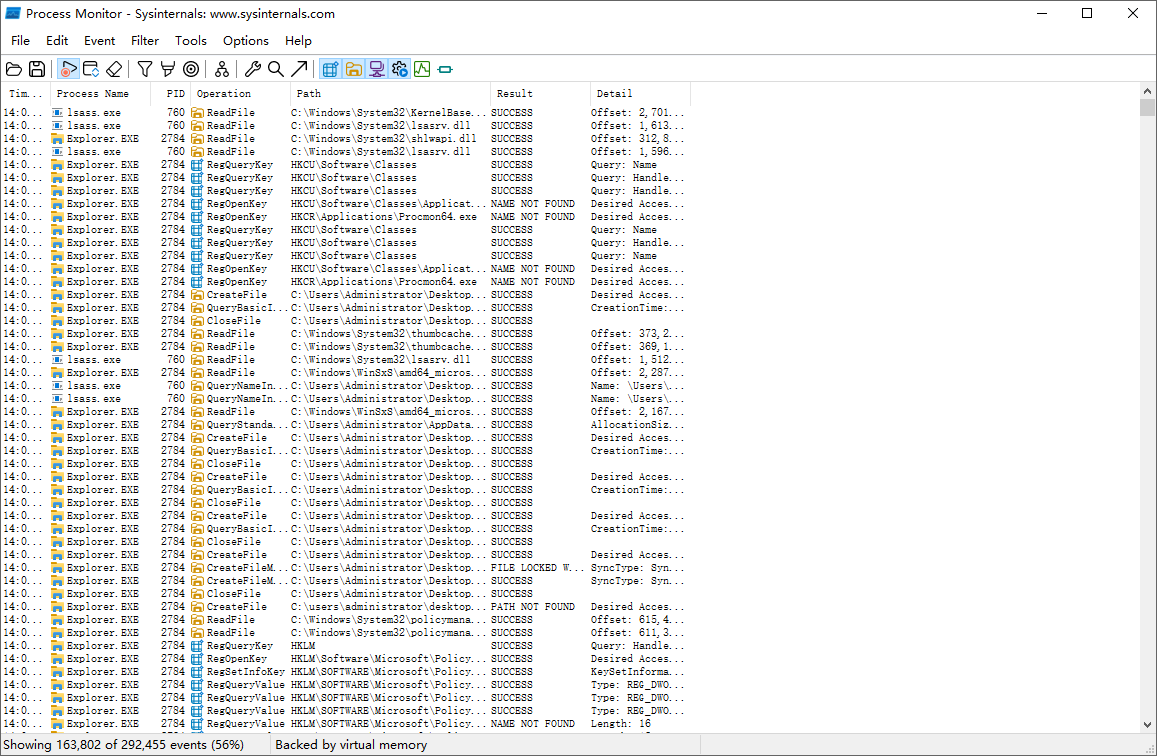This screenshot has height=756, width=1157.
Task: Click the teal rectangle icon ending the toolbar
Action: click(445, 69)
